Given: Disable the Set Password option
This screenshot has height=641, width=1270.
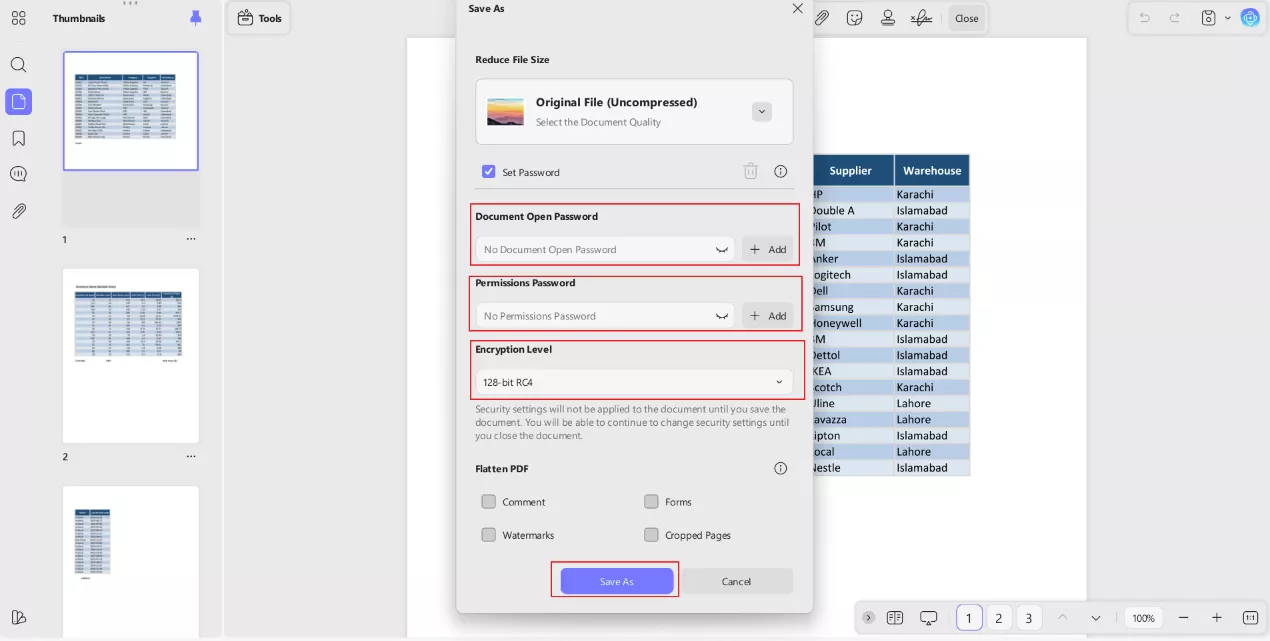Looking at the screenshot, I should click(x=489, y=171).
